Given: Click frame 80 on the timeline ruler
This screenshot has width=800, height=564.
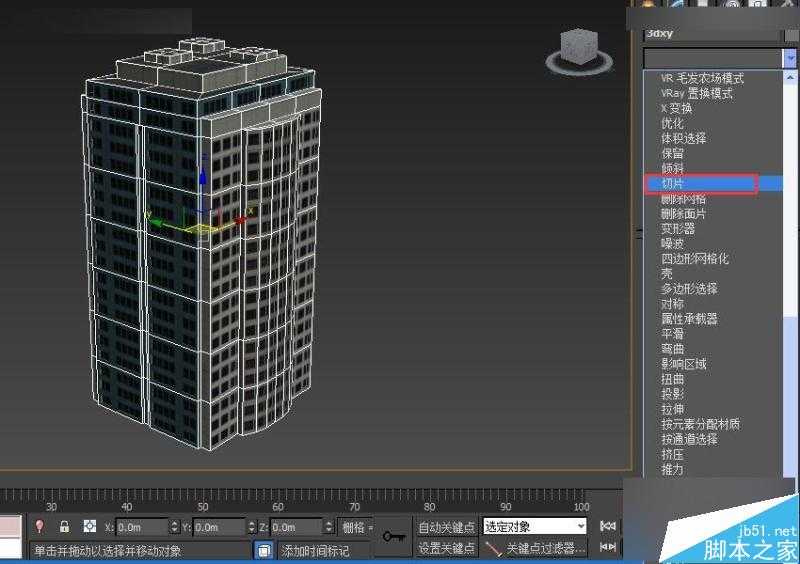Looking at the screenshot, I should [x=430, y=506].
